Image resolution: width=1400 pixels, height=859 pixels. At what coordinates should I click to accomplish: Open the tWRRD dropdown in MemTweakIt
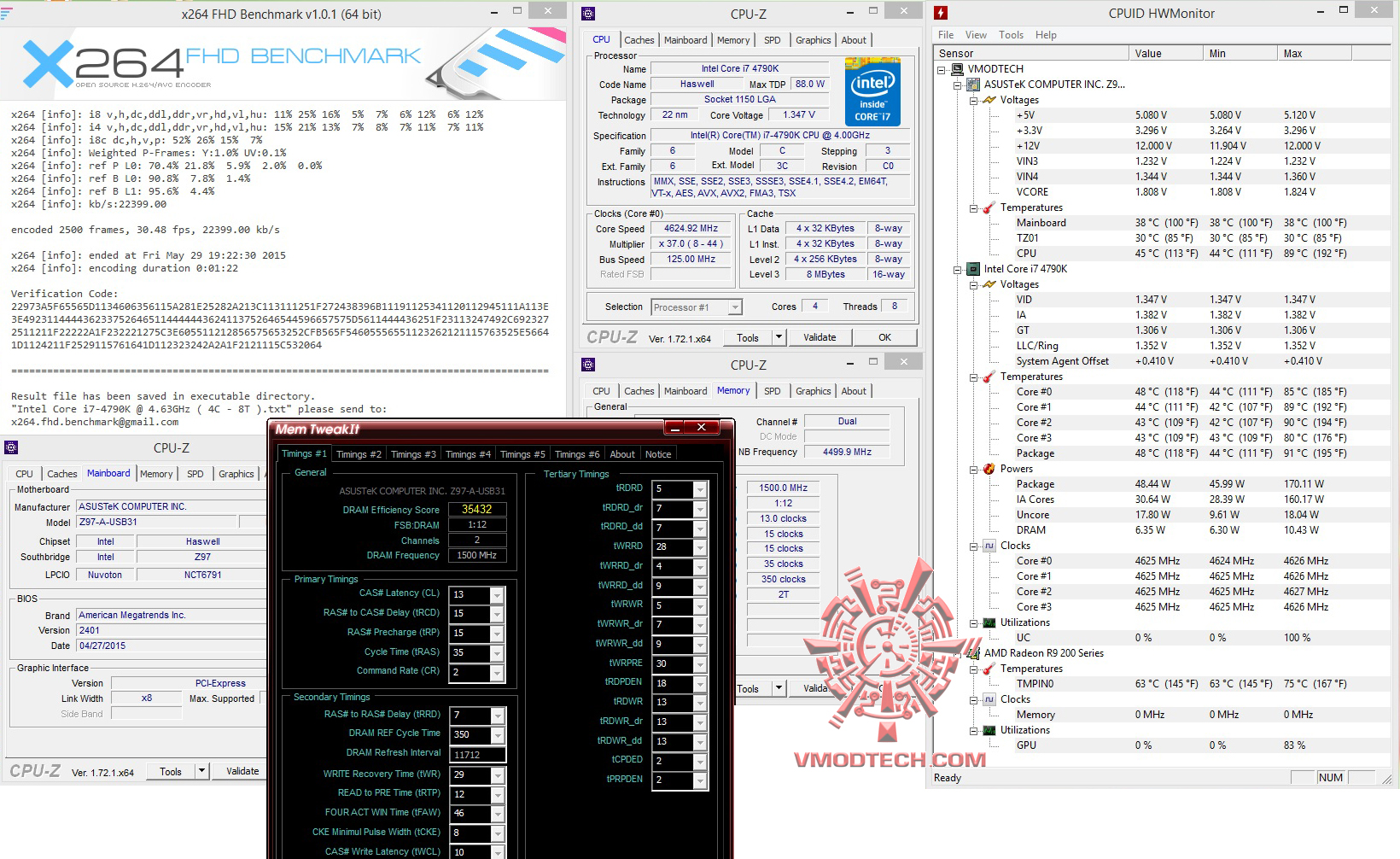tap(700, 547)
